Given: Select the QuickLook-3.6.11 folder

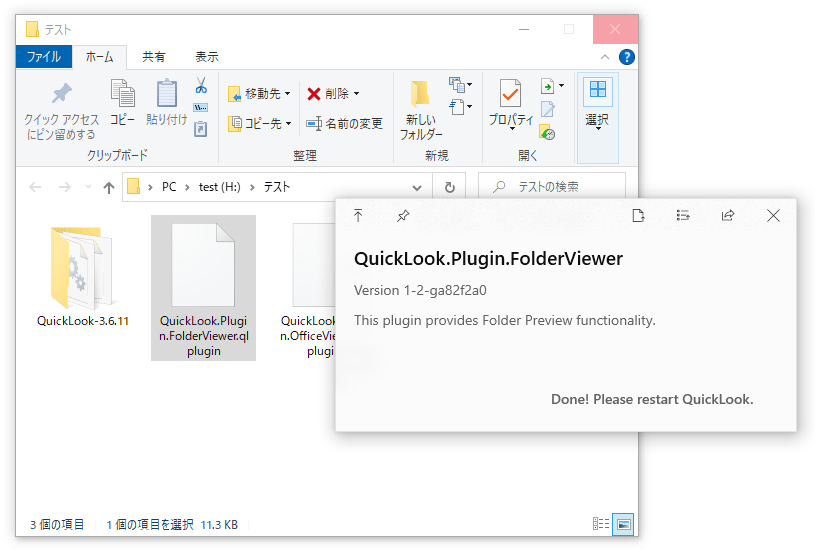Looking at the screenshot, I should (x=83, y=276).
